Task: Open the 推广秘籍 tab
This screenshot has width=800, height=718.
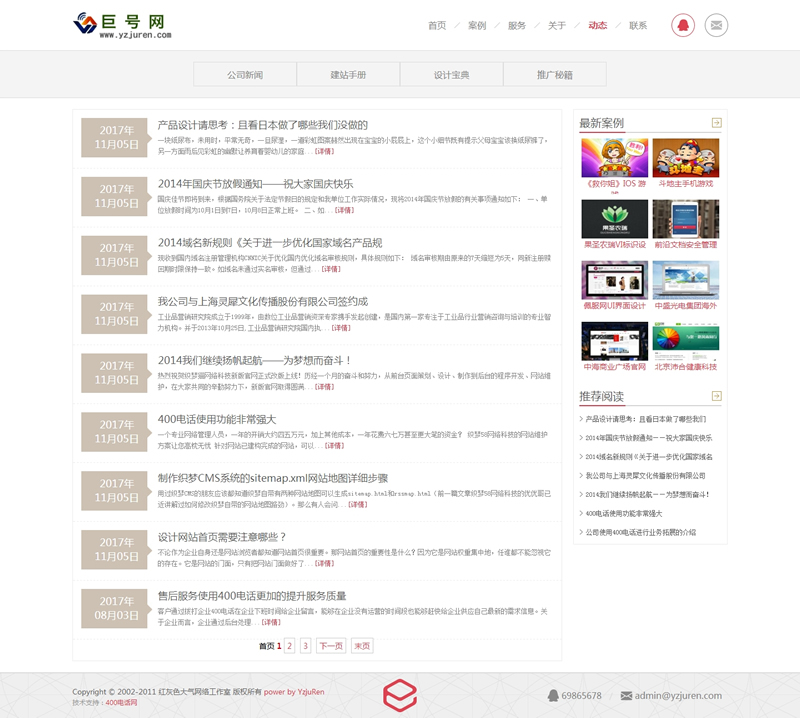Action: pos(554,75)
